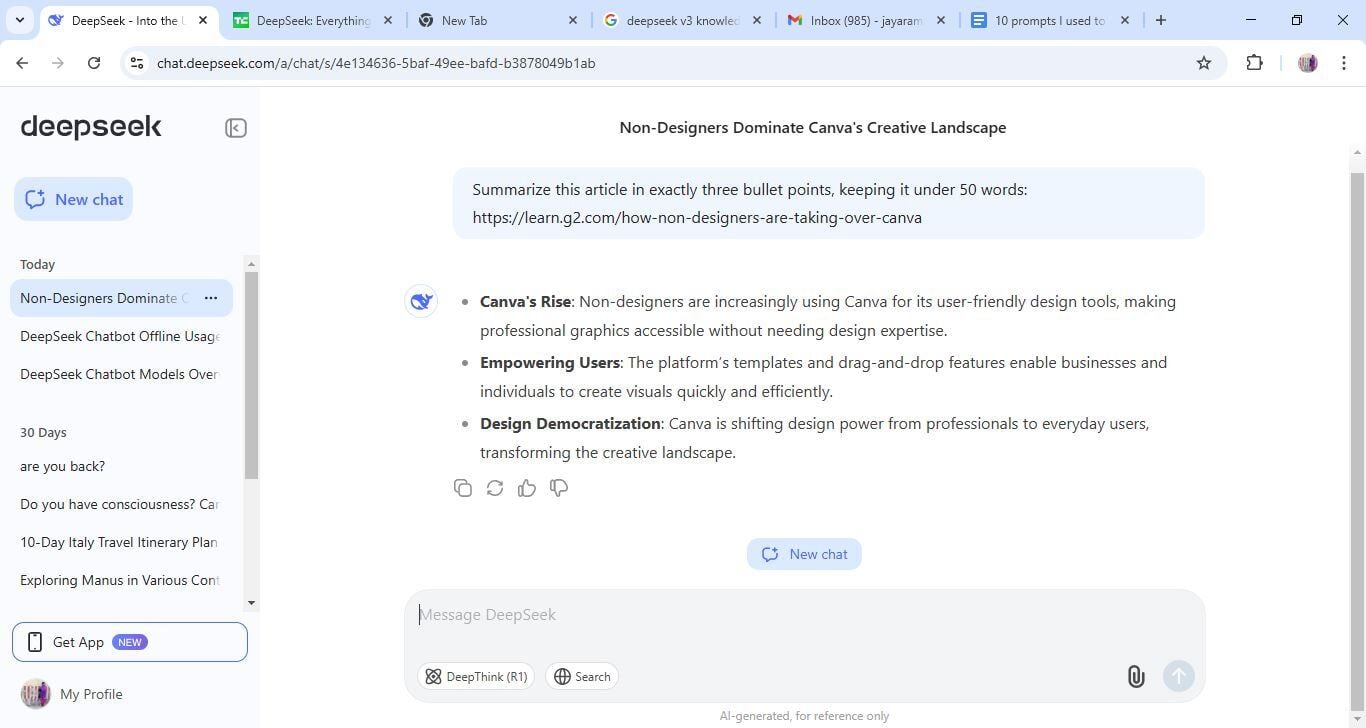
Task: Click the sidebar scrollbar down arrow
Action: (251, 603)
